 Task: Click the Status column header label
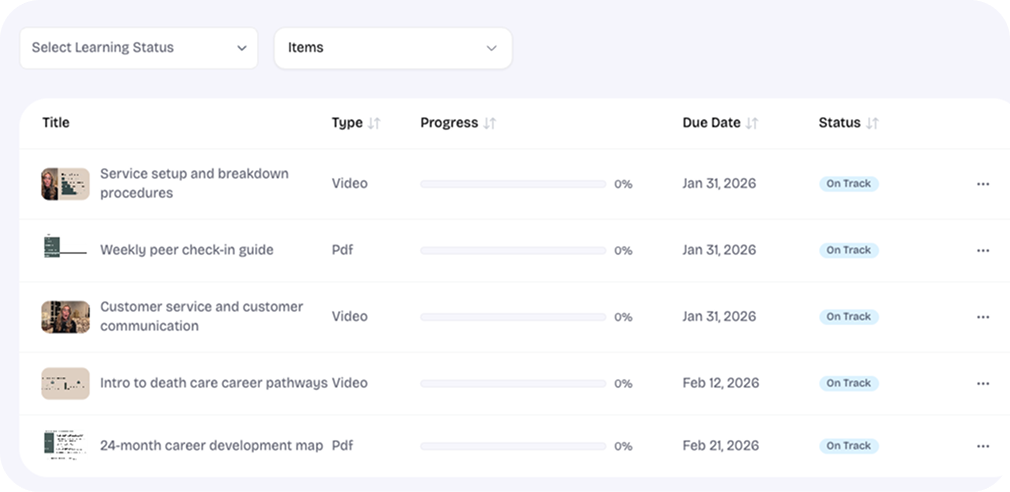click(x=840, y=123)
